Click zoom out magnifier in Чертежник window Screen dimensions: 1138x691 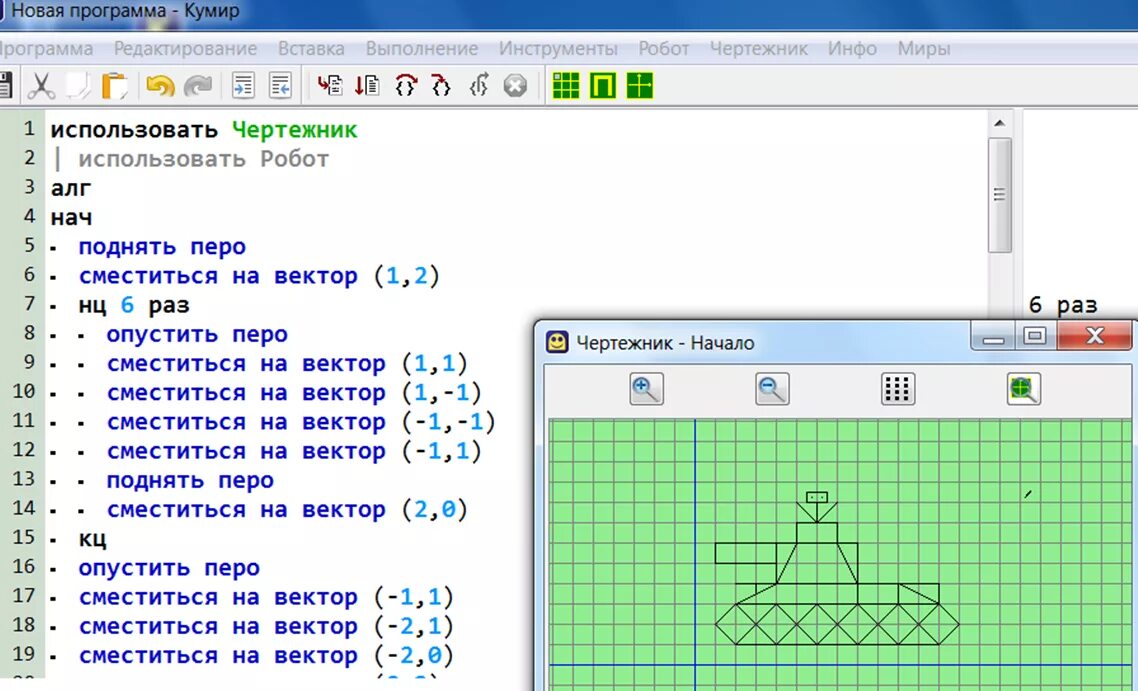[x=771, y=389]
